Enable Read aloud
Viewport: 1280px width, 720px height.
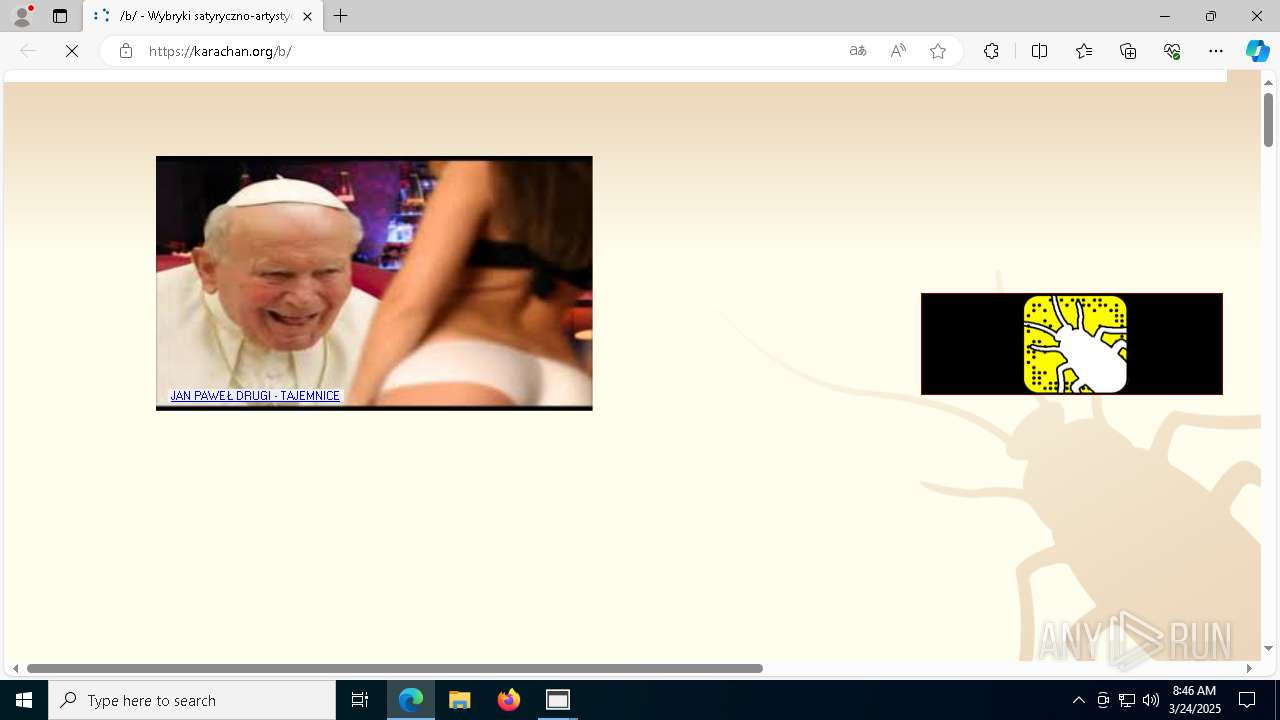(x=898, y=51)
